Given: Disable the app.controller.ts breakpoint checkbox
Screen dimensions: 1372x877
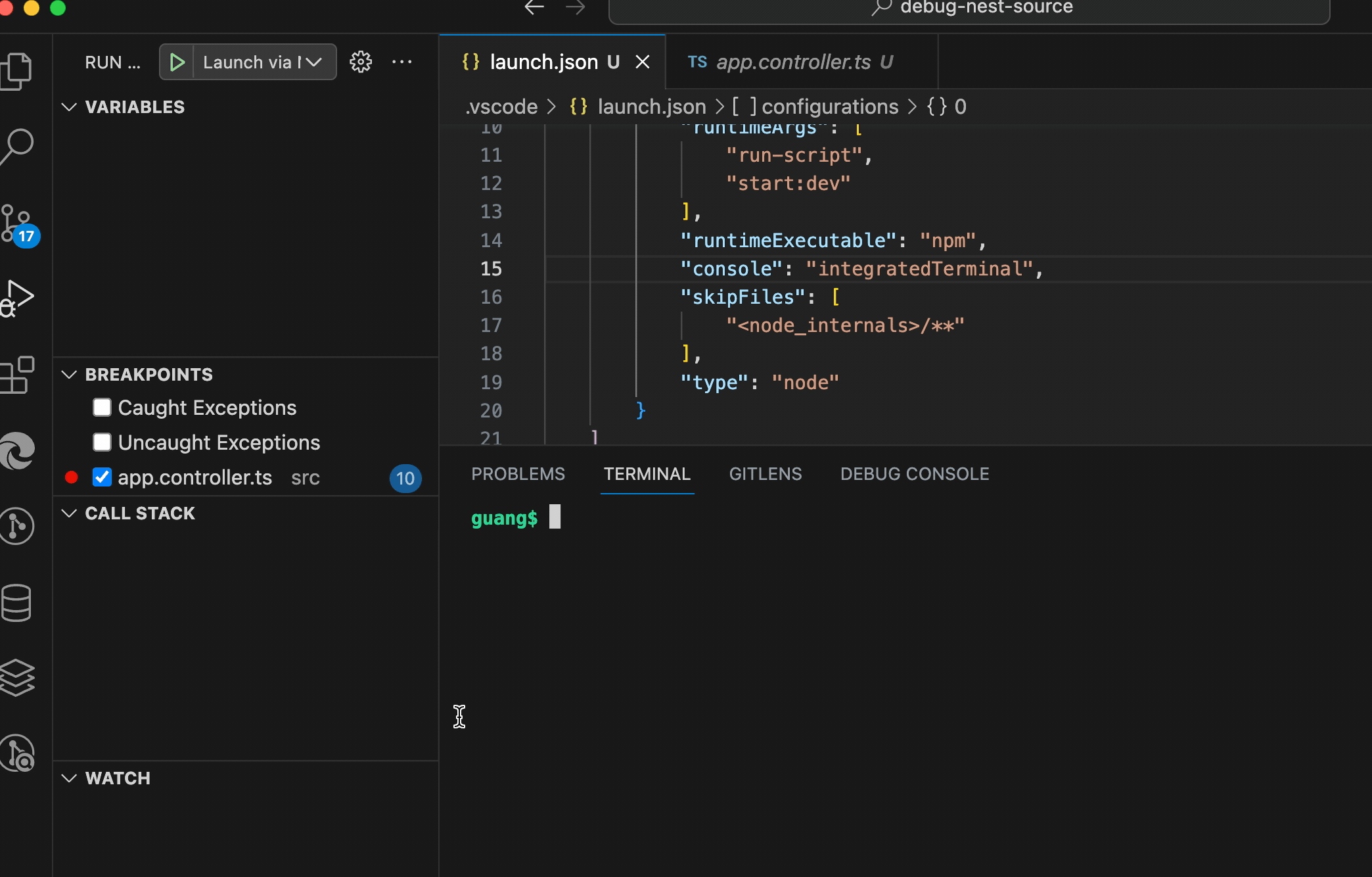Looking at the screenshot, I should [102, 477].
